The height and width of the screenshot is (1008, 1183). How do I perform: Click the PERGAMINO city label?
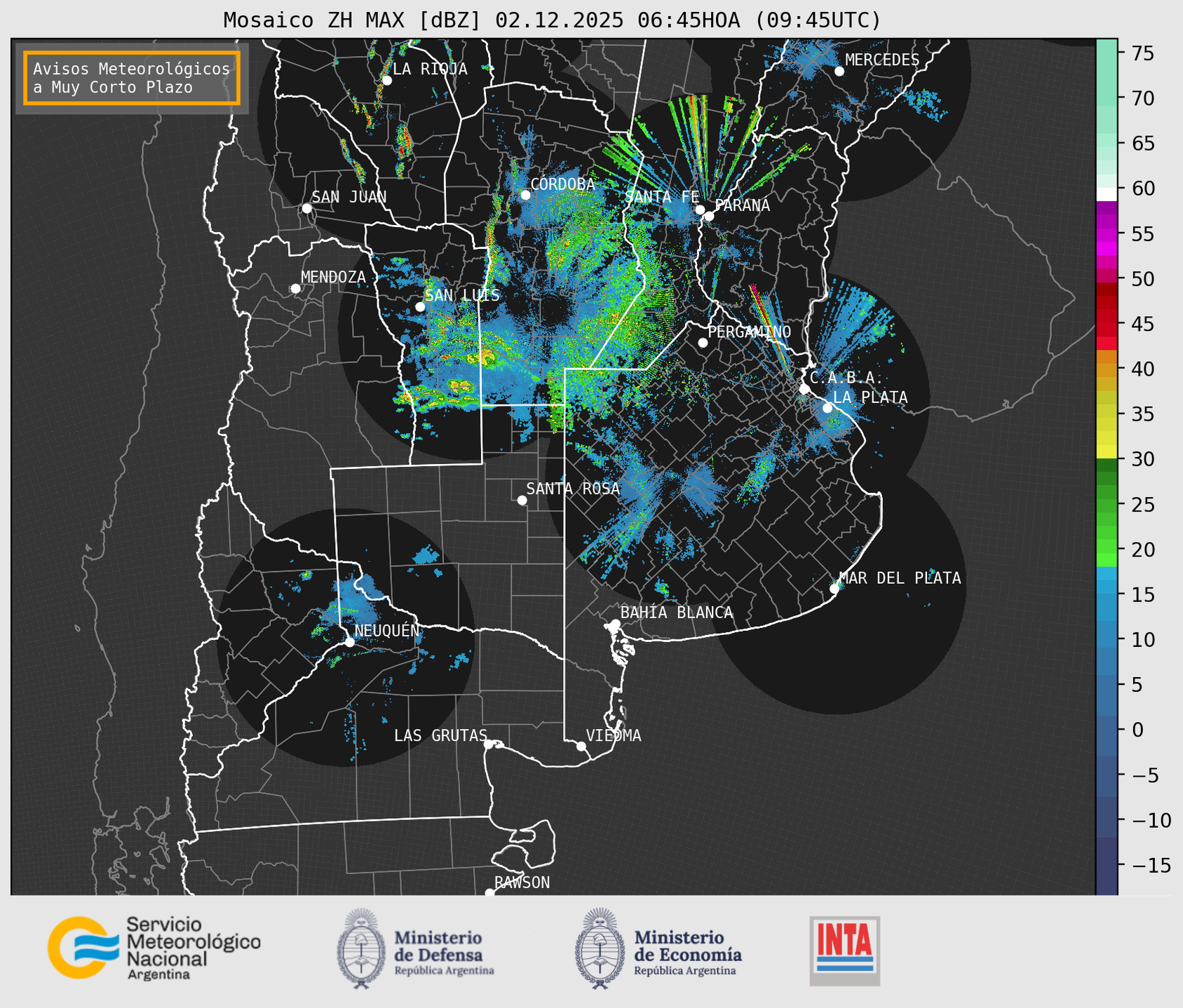click(x=750, y=332)
